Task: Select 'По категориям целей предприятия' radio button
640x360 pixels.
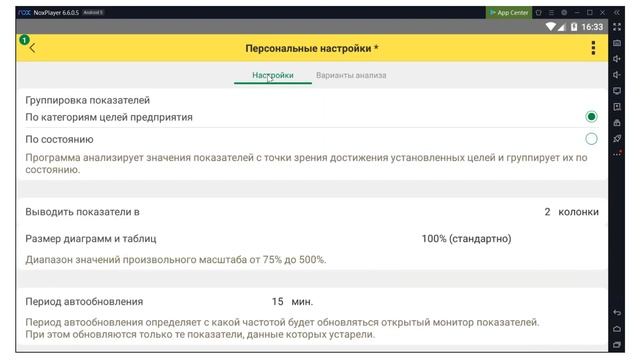Action: click(591, 117)
